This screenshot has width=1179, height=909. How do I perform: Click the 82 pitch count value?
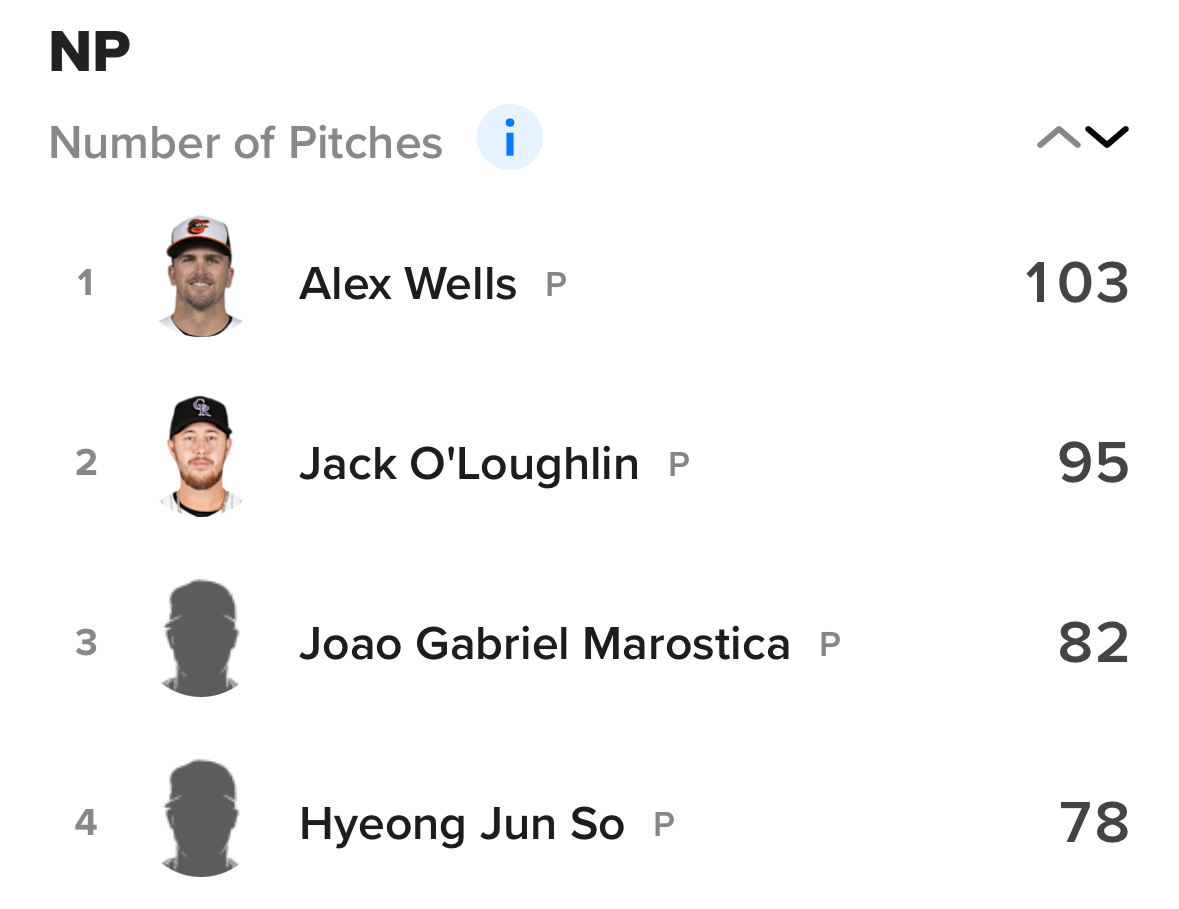pos(1093,643)
